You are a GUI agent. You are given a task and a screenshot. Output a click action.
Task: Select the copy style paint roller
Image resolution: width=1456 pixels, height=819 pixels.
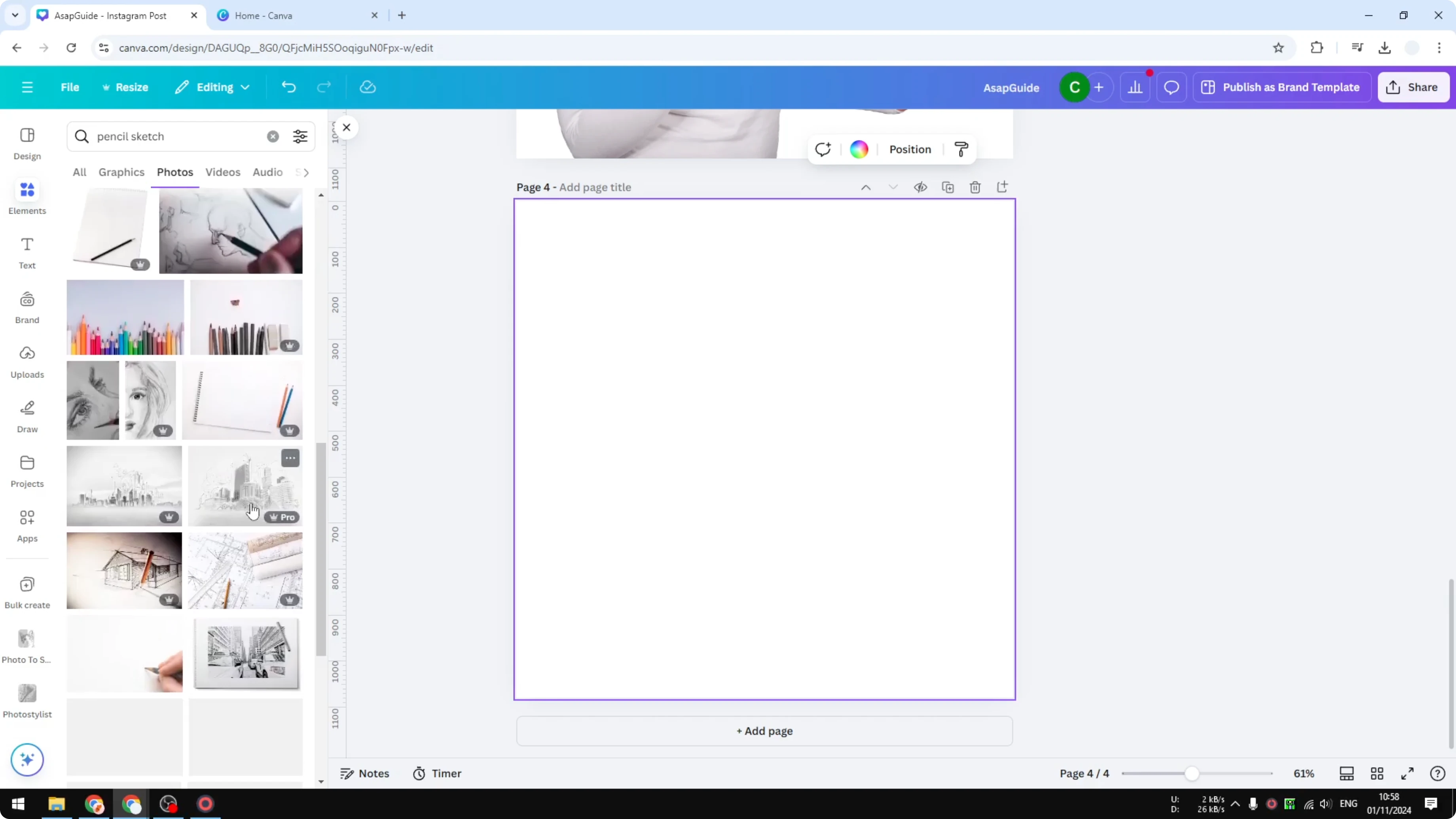point(961,149)
